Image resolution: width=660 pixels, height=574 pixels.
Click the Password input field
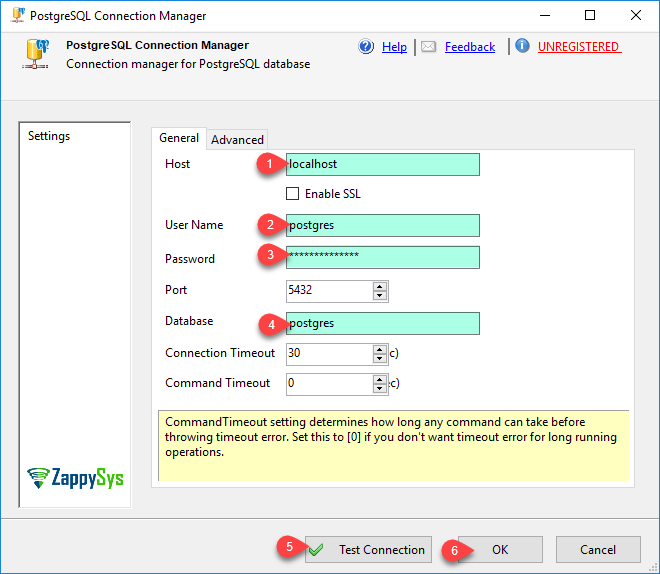point(383,257)
